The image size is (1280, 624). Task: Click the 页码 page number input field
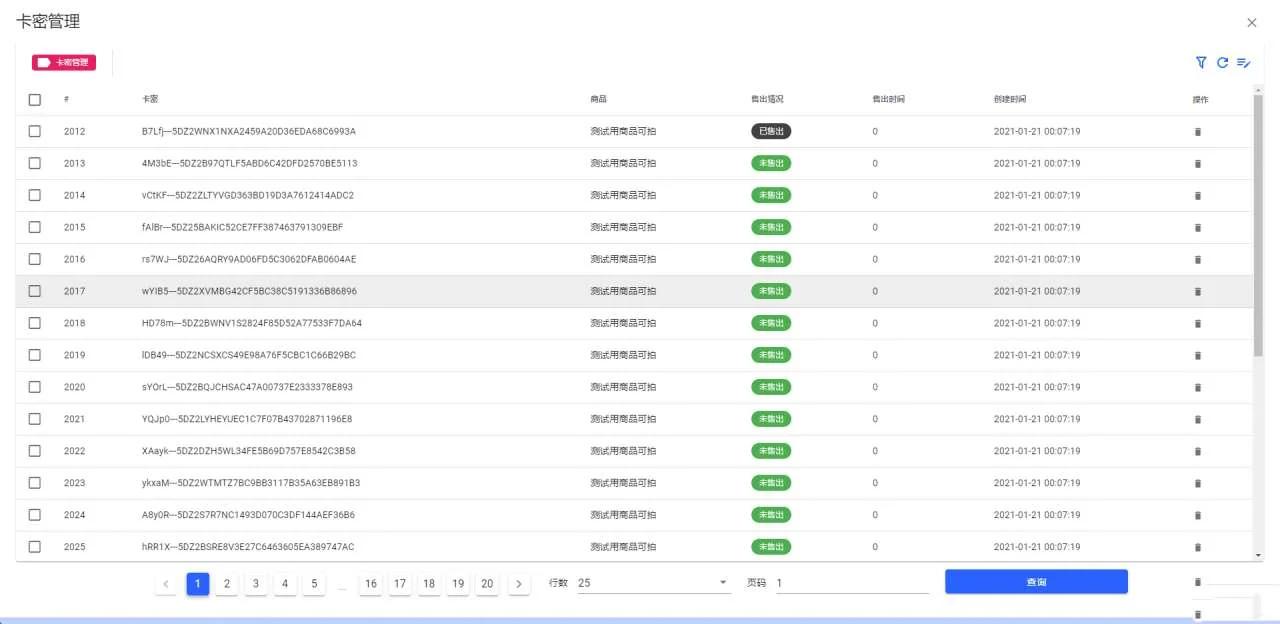coord(851,583)
